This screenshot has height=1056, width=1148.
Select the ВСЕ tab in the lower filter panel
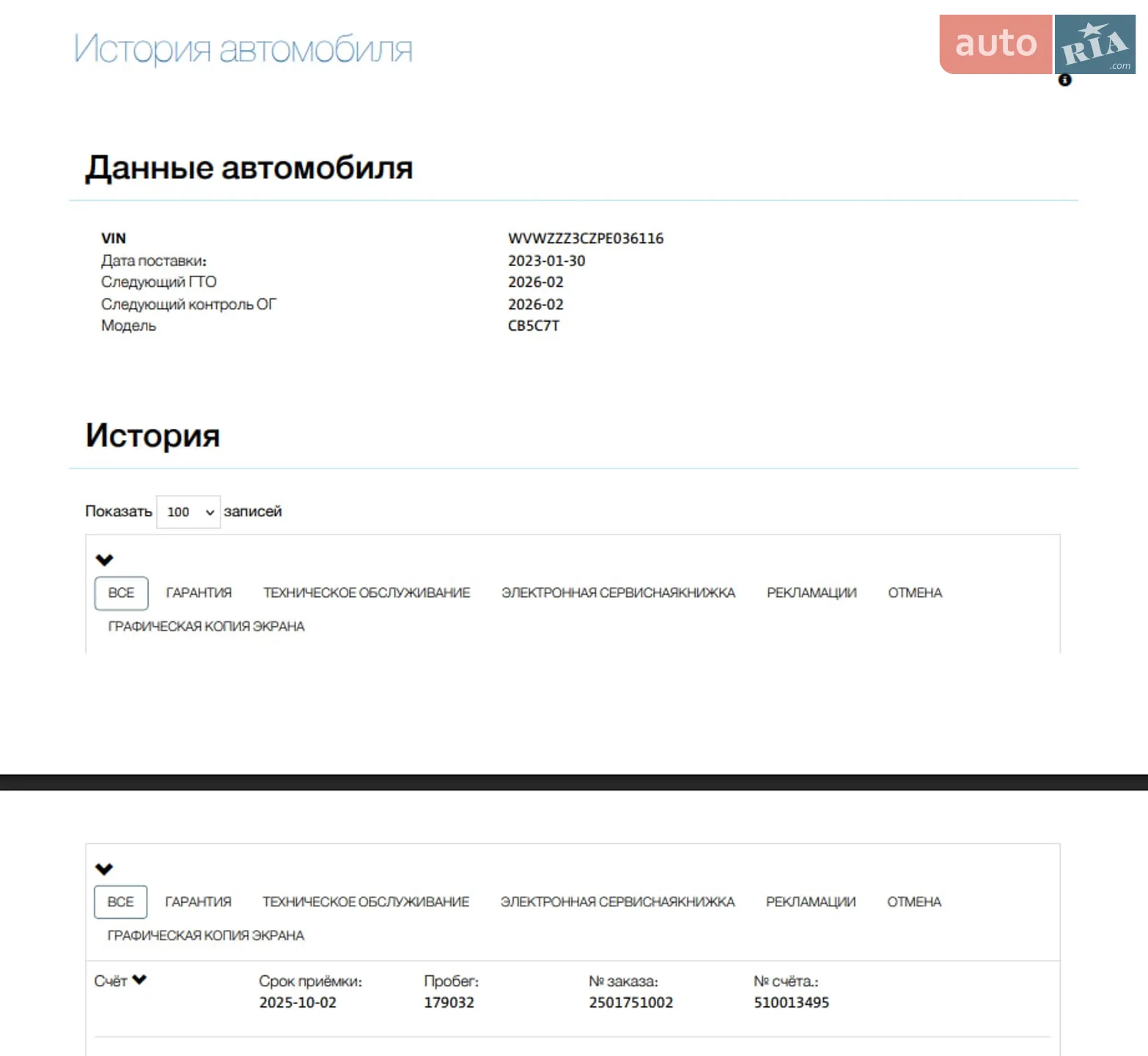[x=120, y=902]
